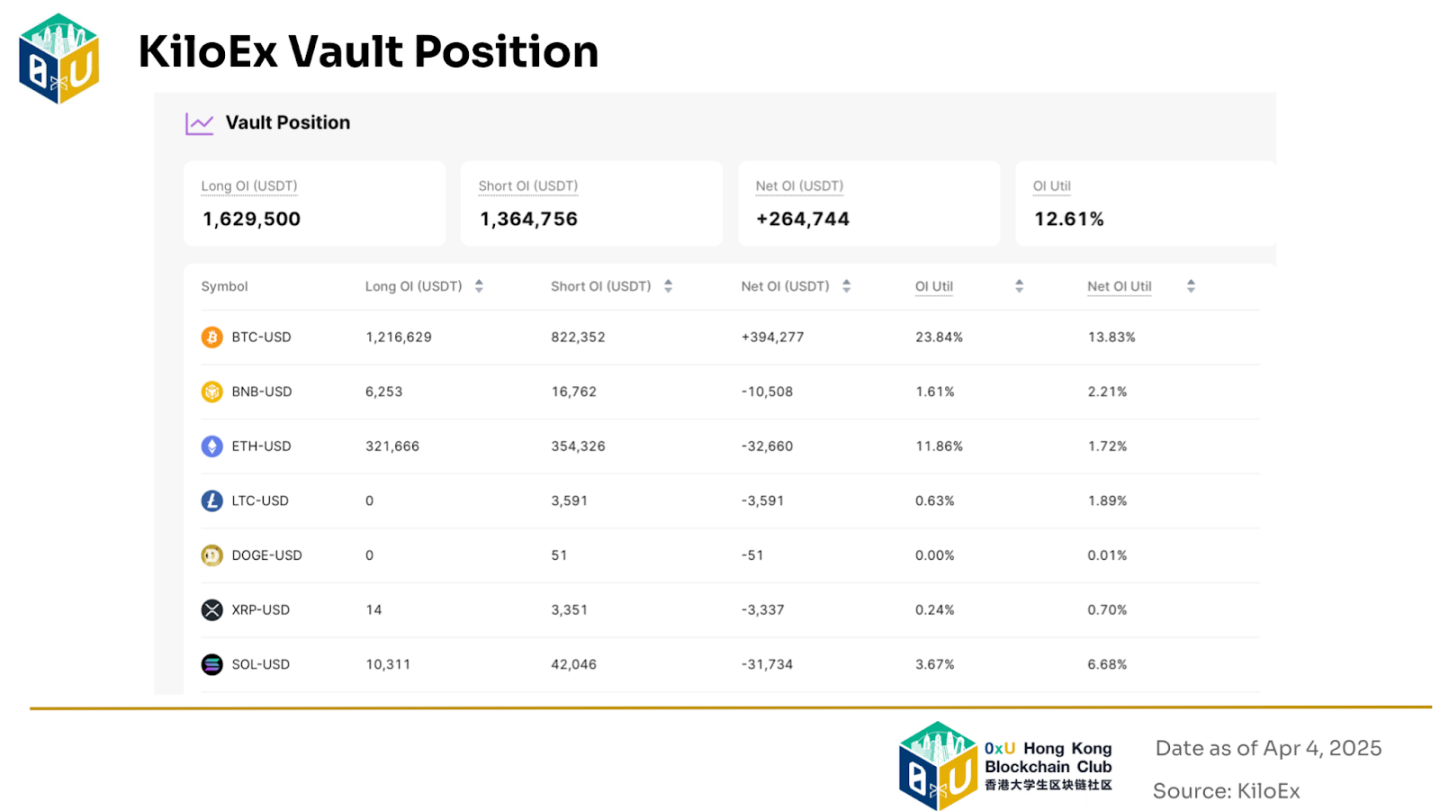Open the ETH-USD symbol row

pos(261,446)
